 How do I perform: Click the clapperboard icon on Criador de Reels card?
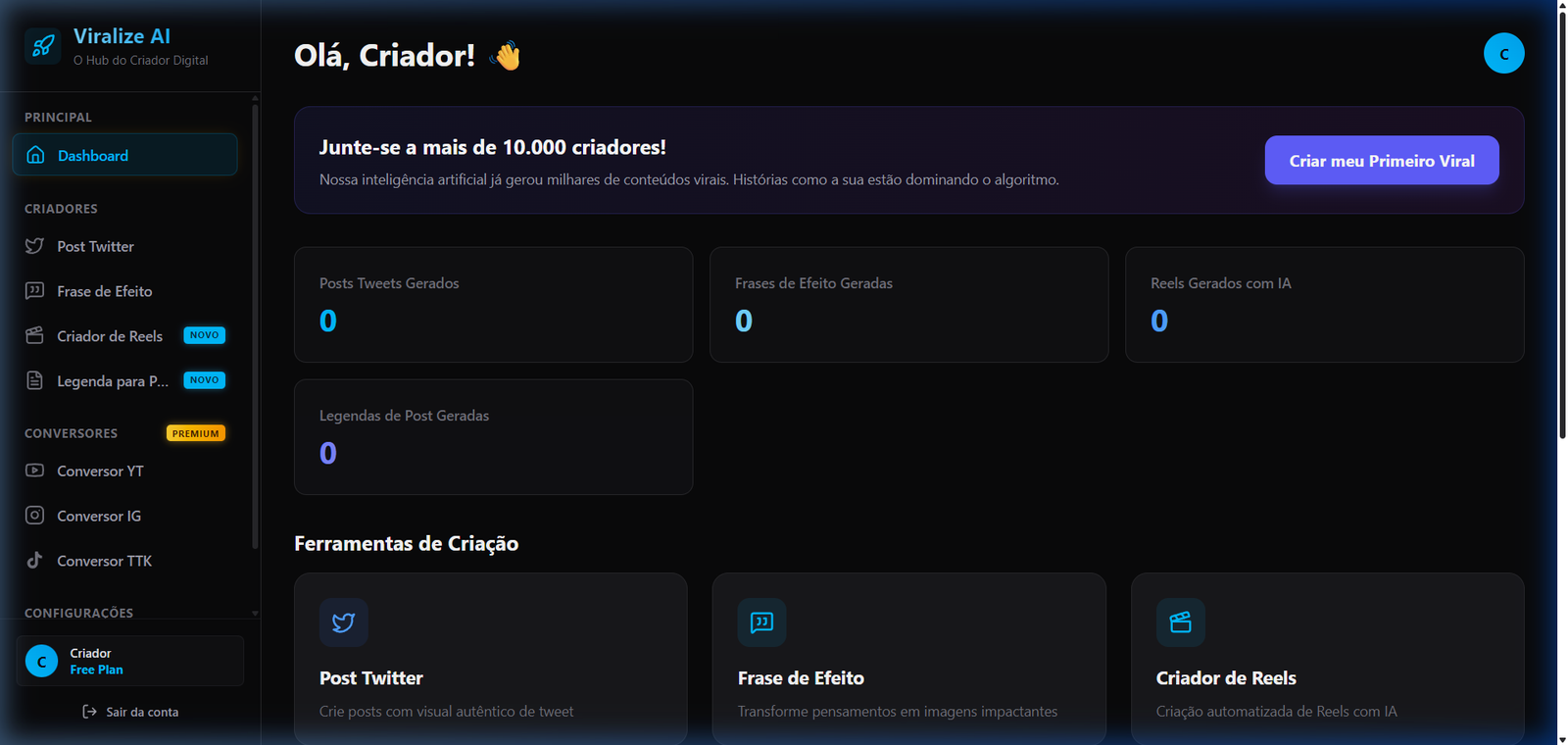pos(1180,622)
